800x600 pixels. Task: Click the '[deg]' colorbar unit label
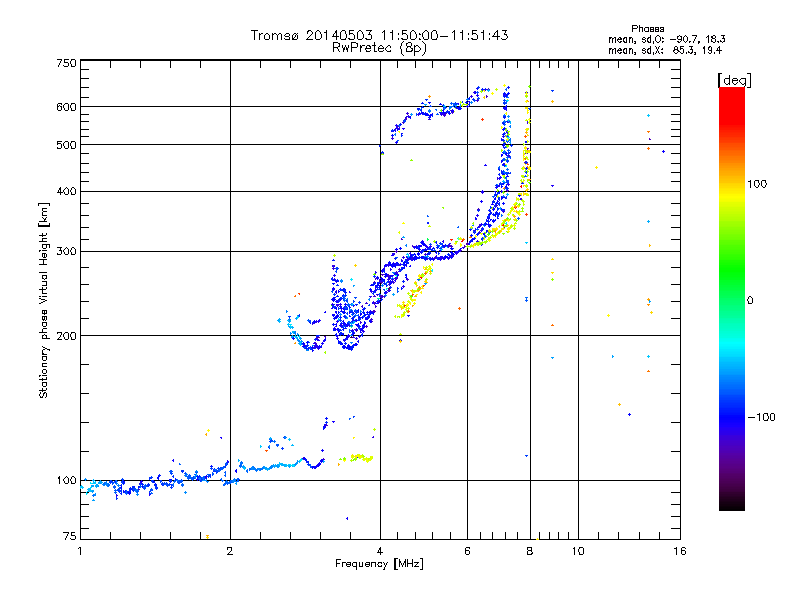[x=734, y=80]
